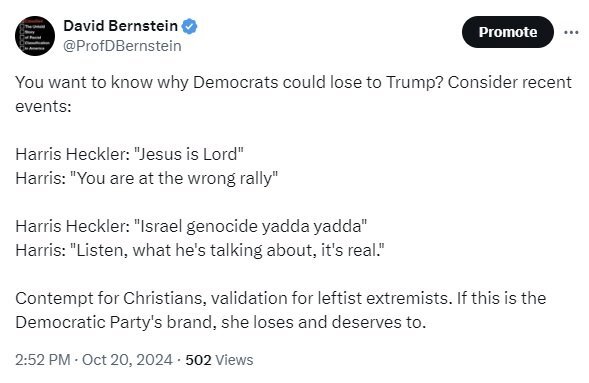The image size is (589, 383).
Task: Click the "Listen, what he's talking about" line
Action: click(x=200, y=250)
